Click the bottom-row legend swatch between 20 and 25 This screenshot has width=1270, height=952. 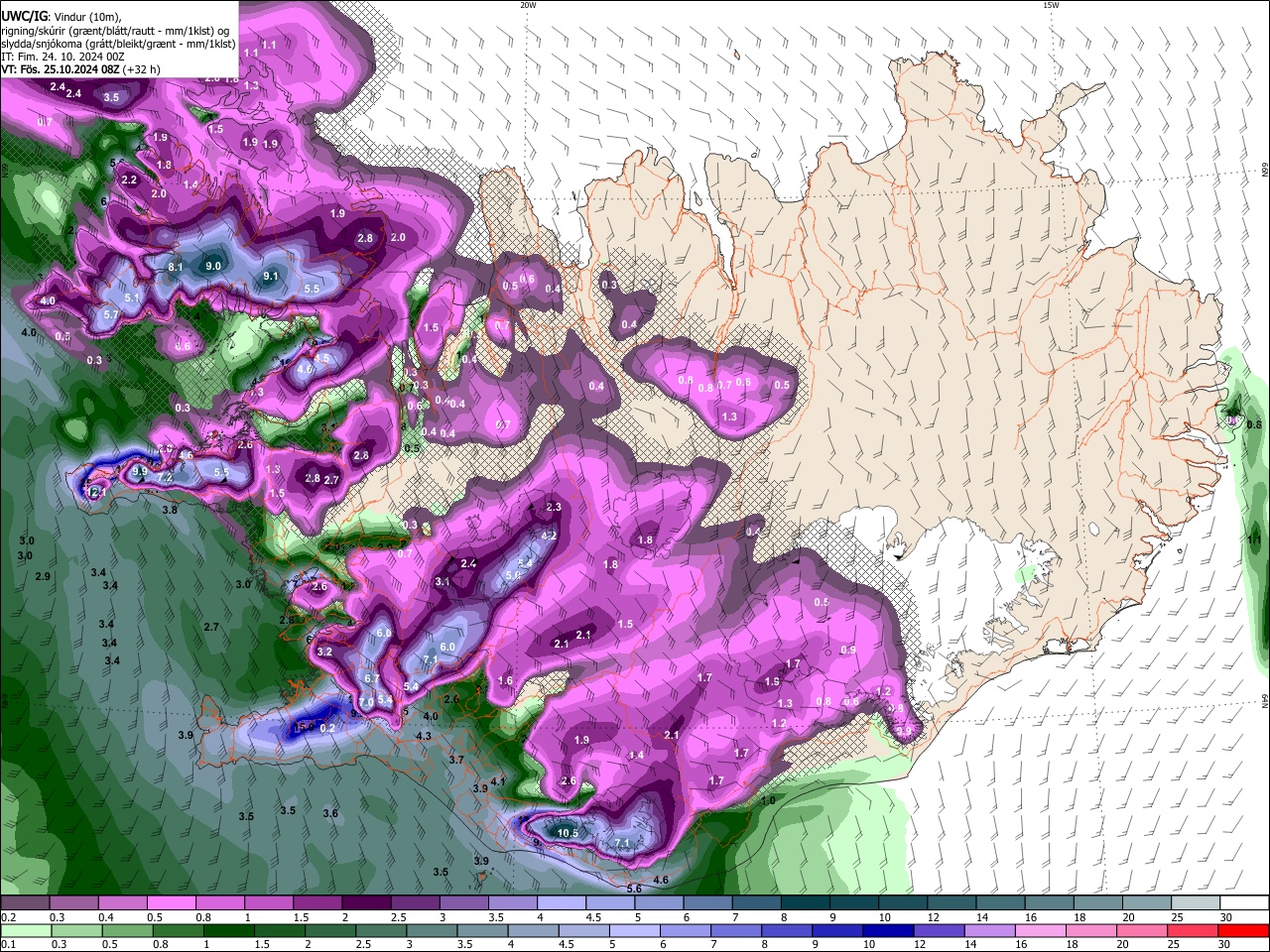click(x=1142, y=930)
